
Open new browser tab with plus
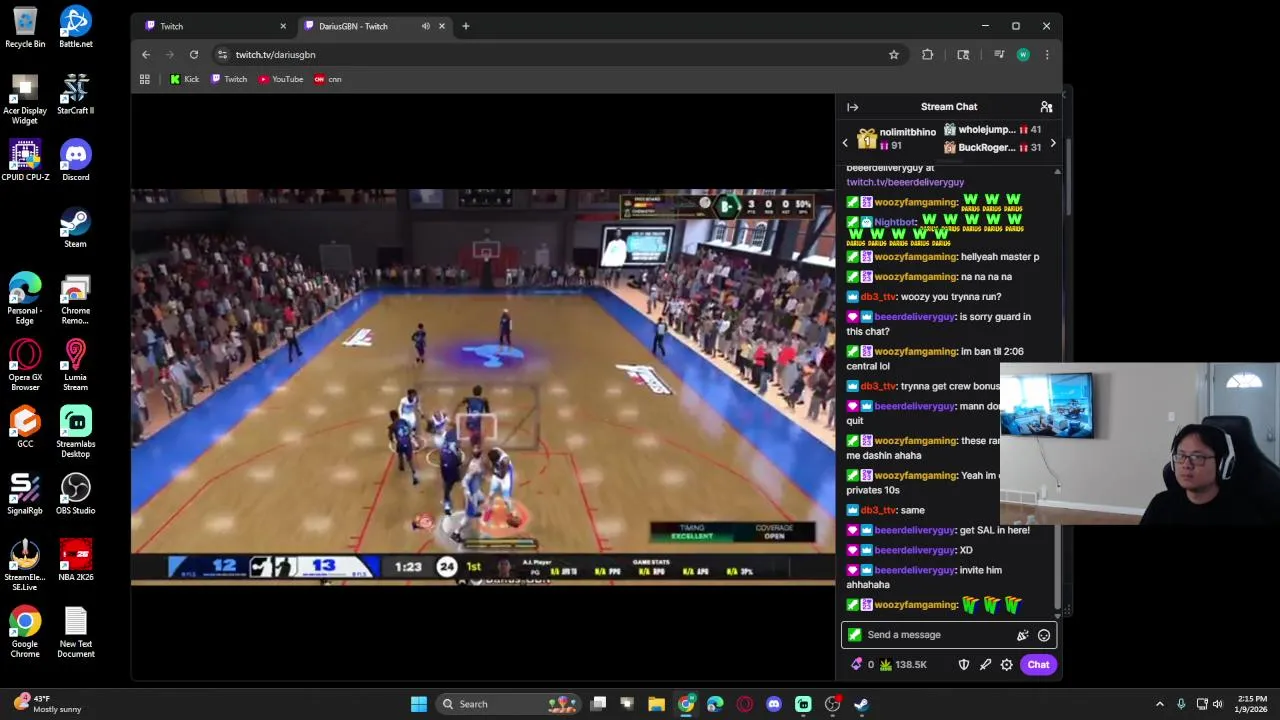click(x=465, y=26)
